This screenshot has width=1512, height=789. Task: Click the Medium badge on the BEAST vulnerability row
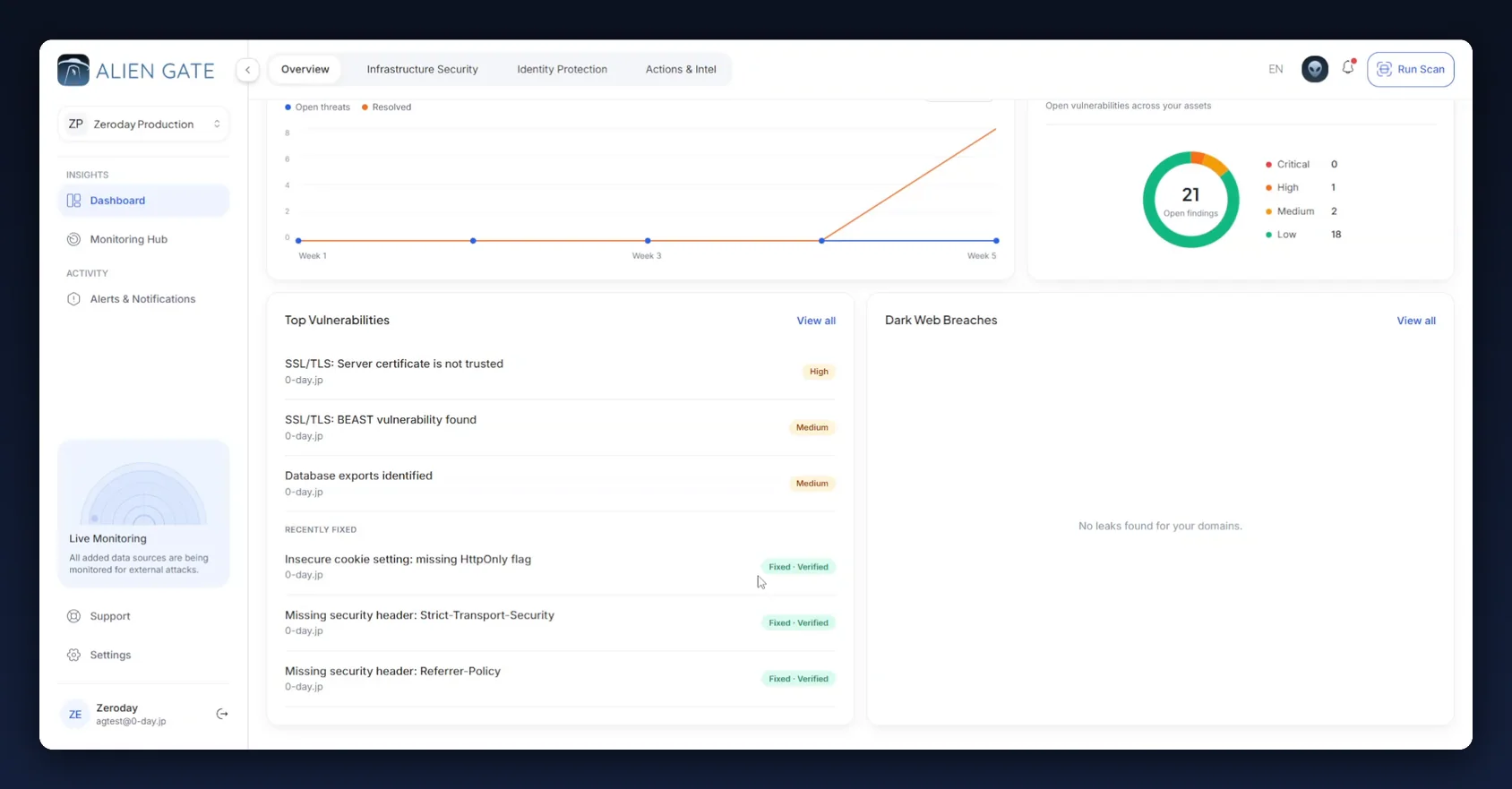point(812,427)
